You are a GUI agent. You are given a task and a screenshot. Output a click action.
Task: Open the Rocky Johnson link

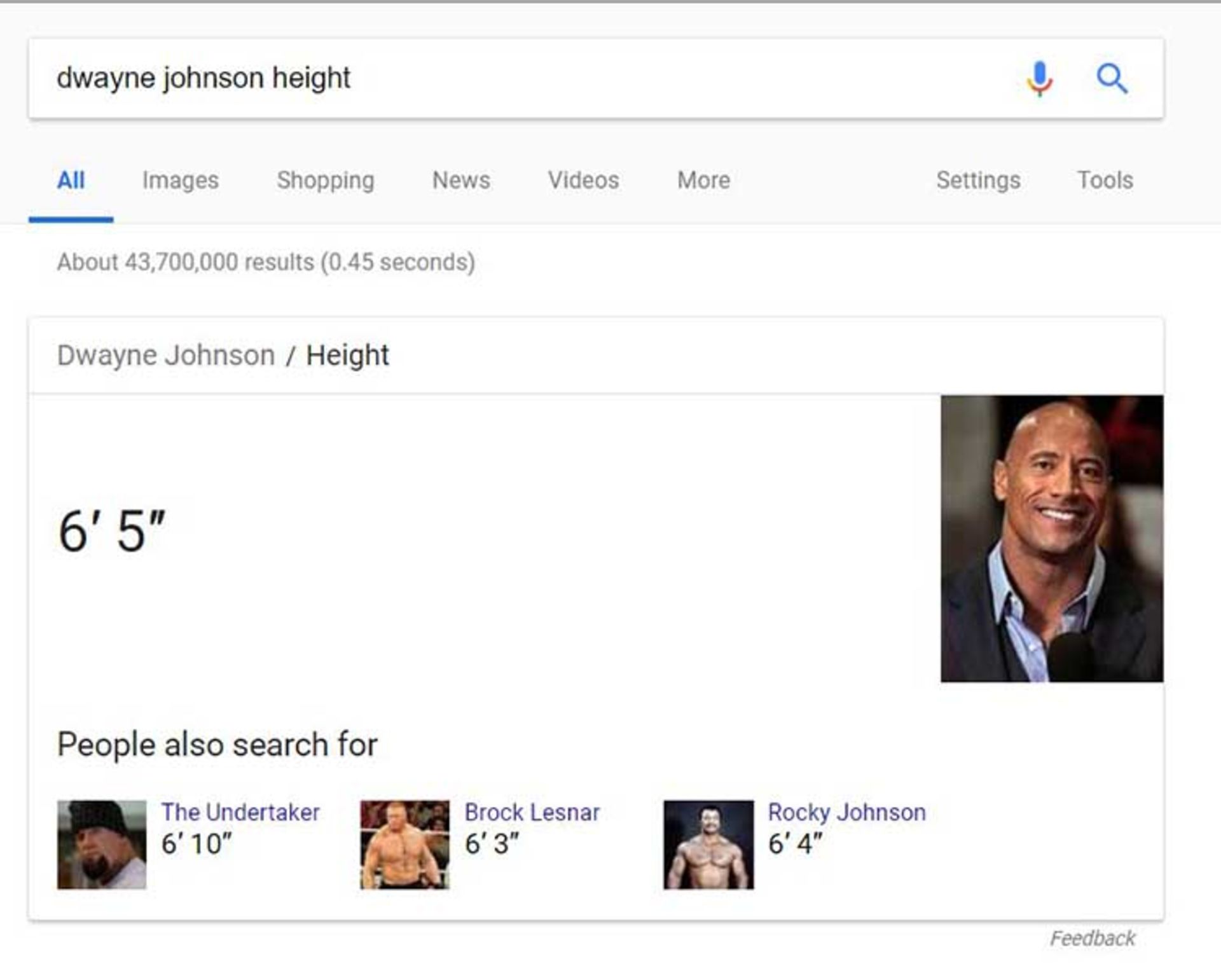[846, 812]
